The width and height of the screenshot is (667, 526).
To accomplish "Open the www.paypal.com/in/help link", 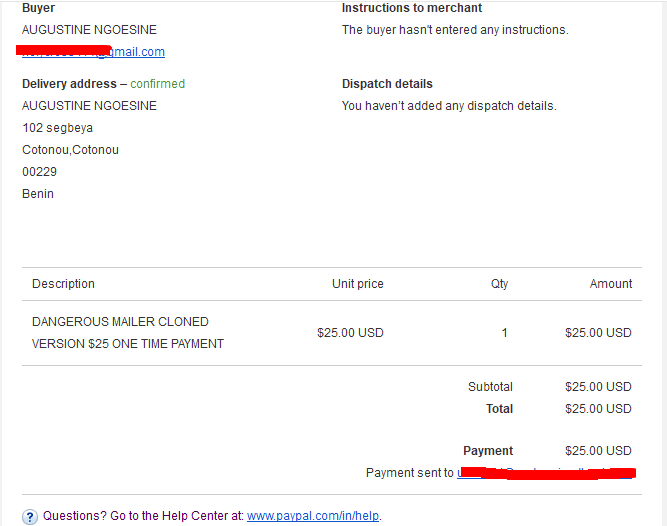I will pos(313,516).
